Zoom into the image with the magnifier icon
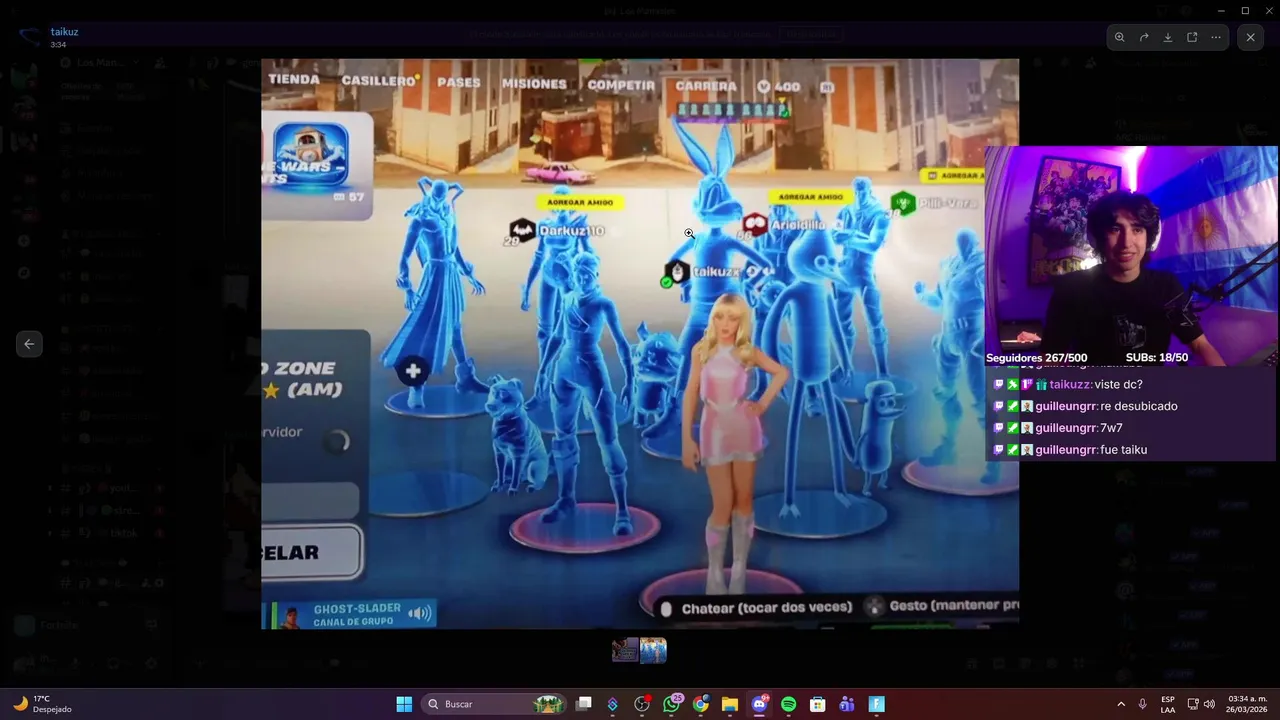 click(1119, 37)
